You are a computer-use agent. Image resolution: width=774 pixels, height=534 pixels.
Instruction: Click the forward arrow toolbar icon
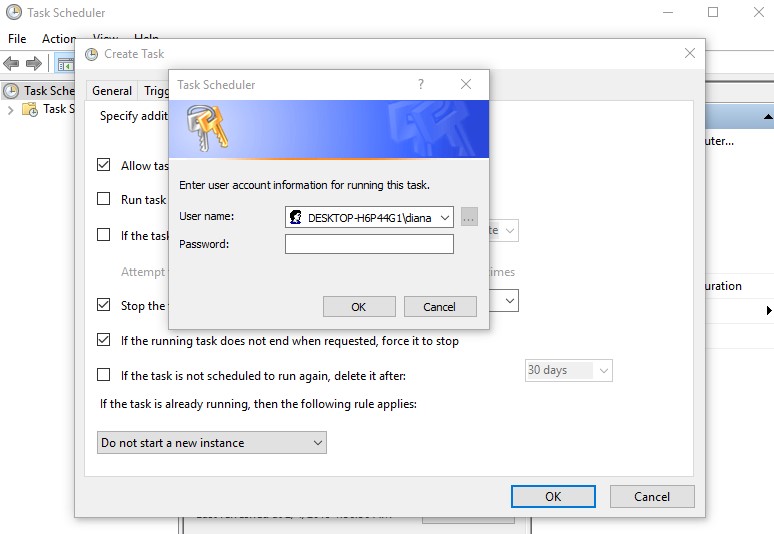pyautogui.click(x=34, y=63)
